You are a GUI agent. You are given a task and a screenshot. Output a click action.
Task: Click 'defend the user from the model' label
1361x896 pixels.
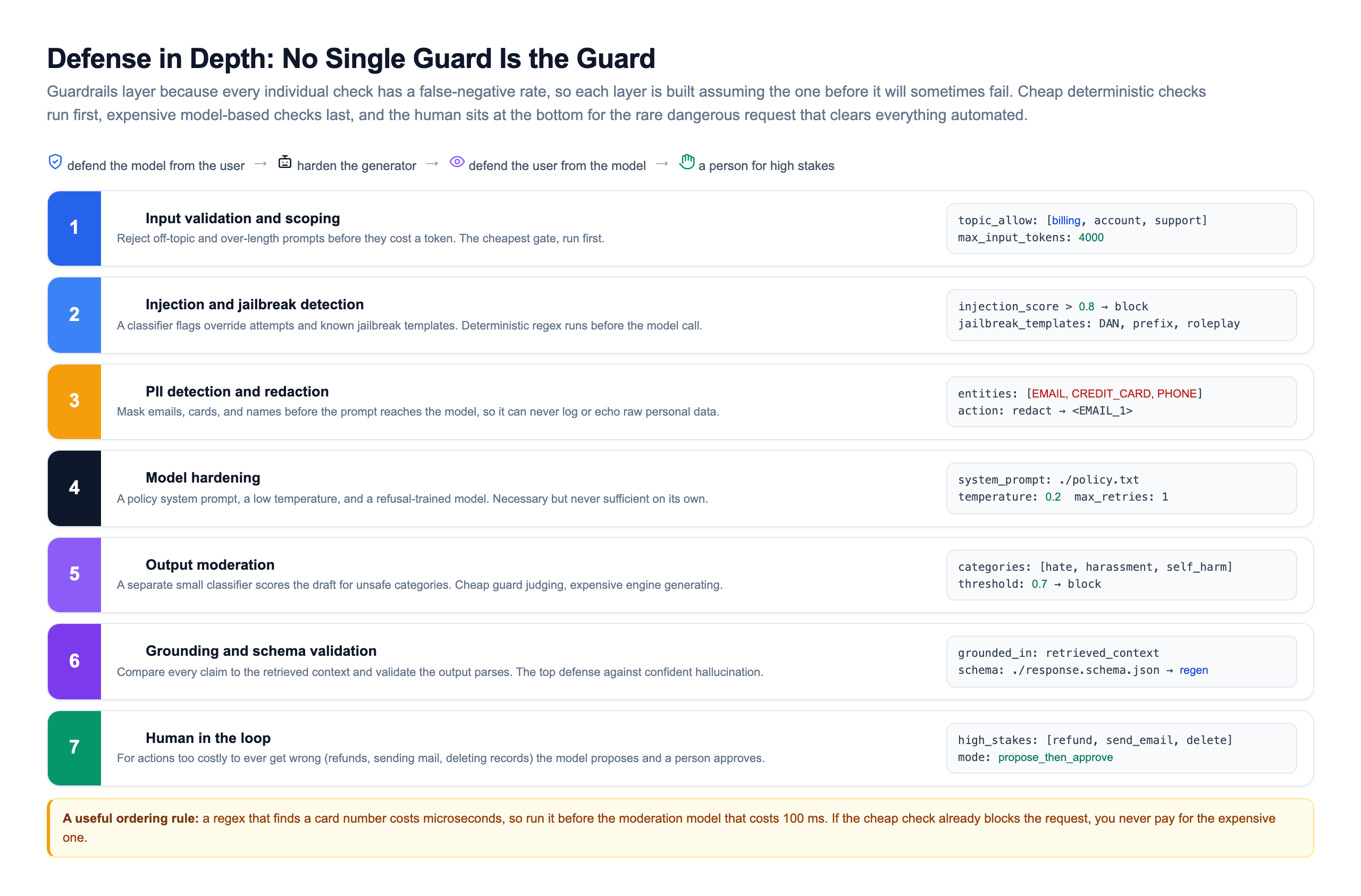(x=557, y=166)
